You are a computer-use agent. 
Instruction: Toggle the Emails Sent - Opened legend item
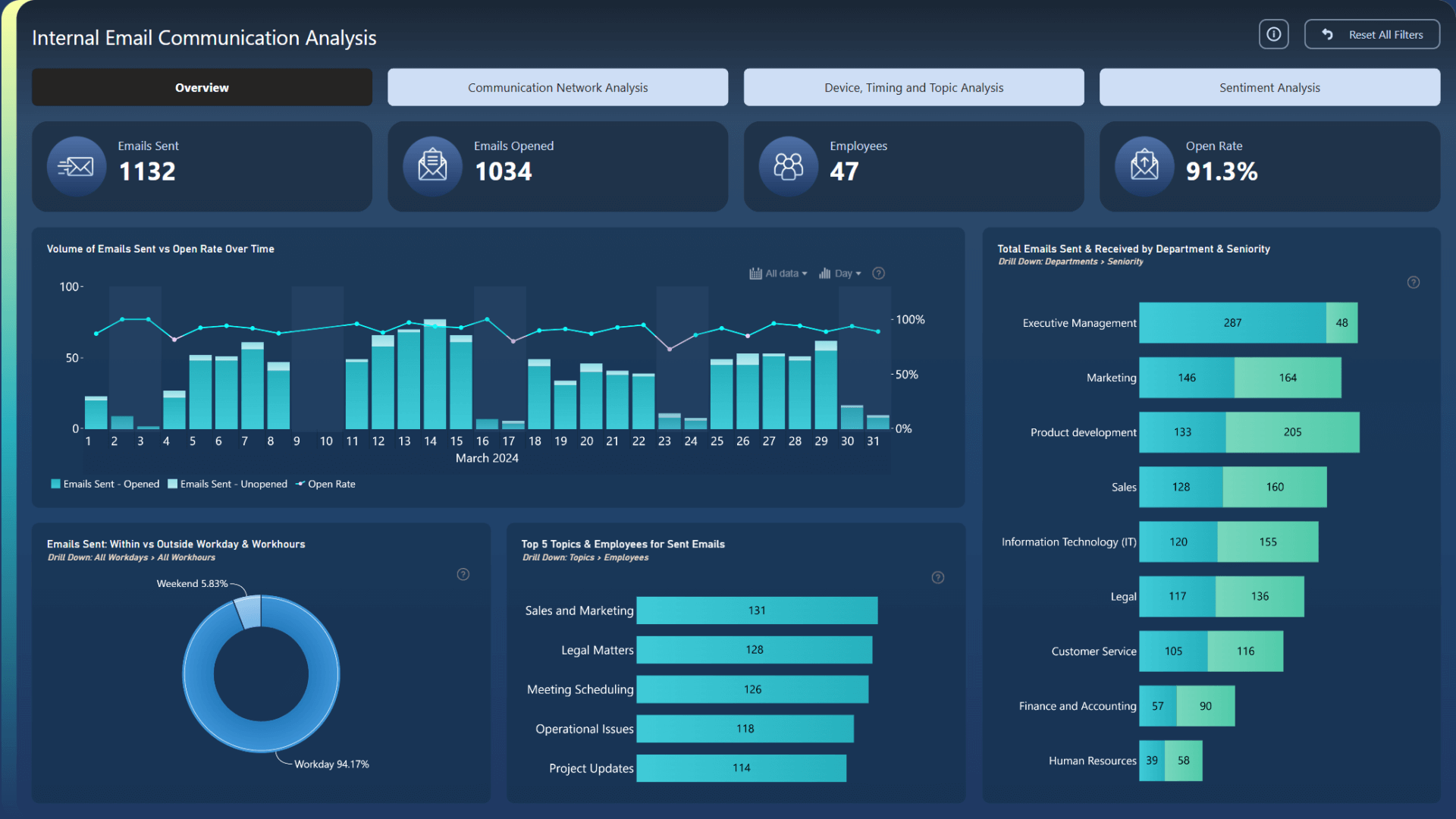(111, 484)
